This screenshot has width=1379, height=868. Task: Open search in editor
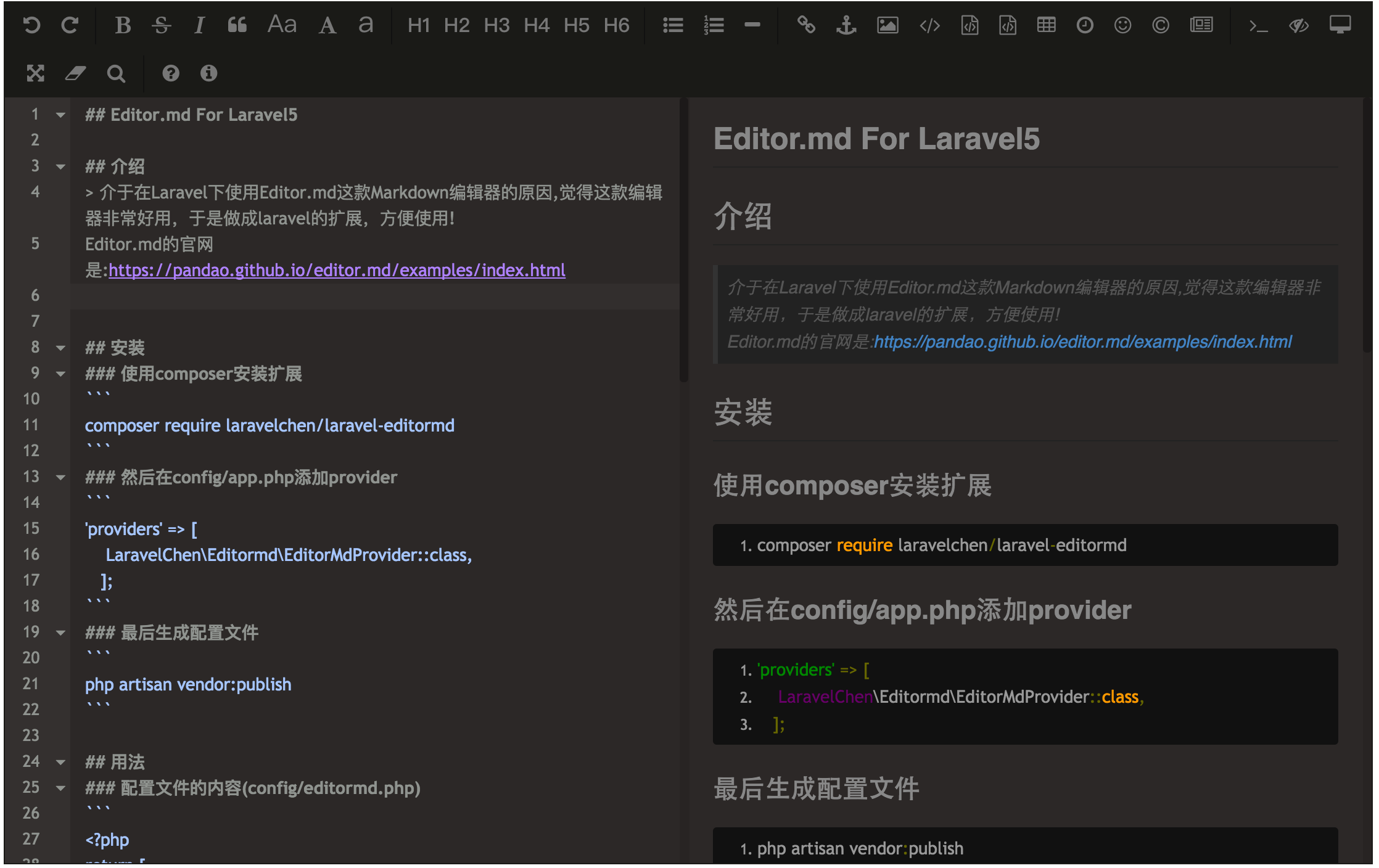click(x=116, y=73)
